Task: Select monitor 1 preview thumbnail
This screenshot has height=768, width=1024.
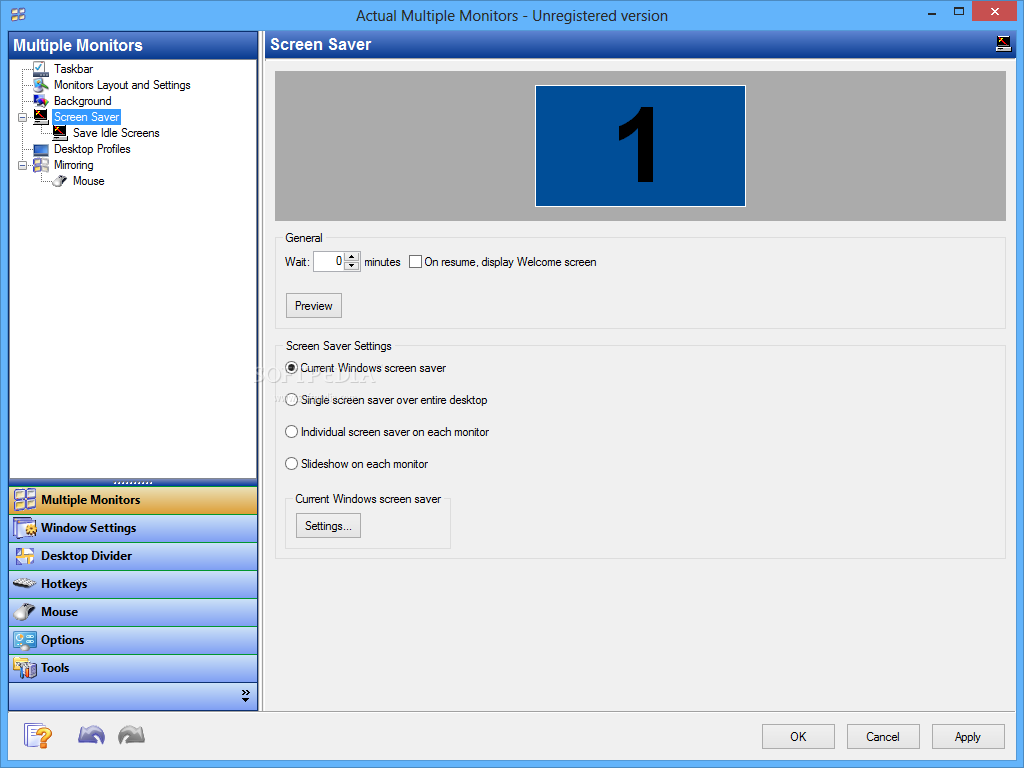Action: pos(640,146)
